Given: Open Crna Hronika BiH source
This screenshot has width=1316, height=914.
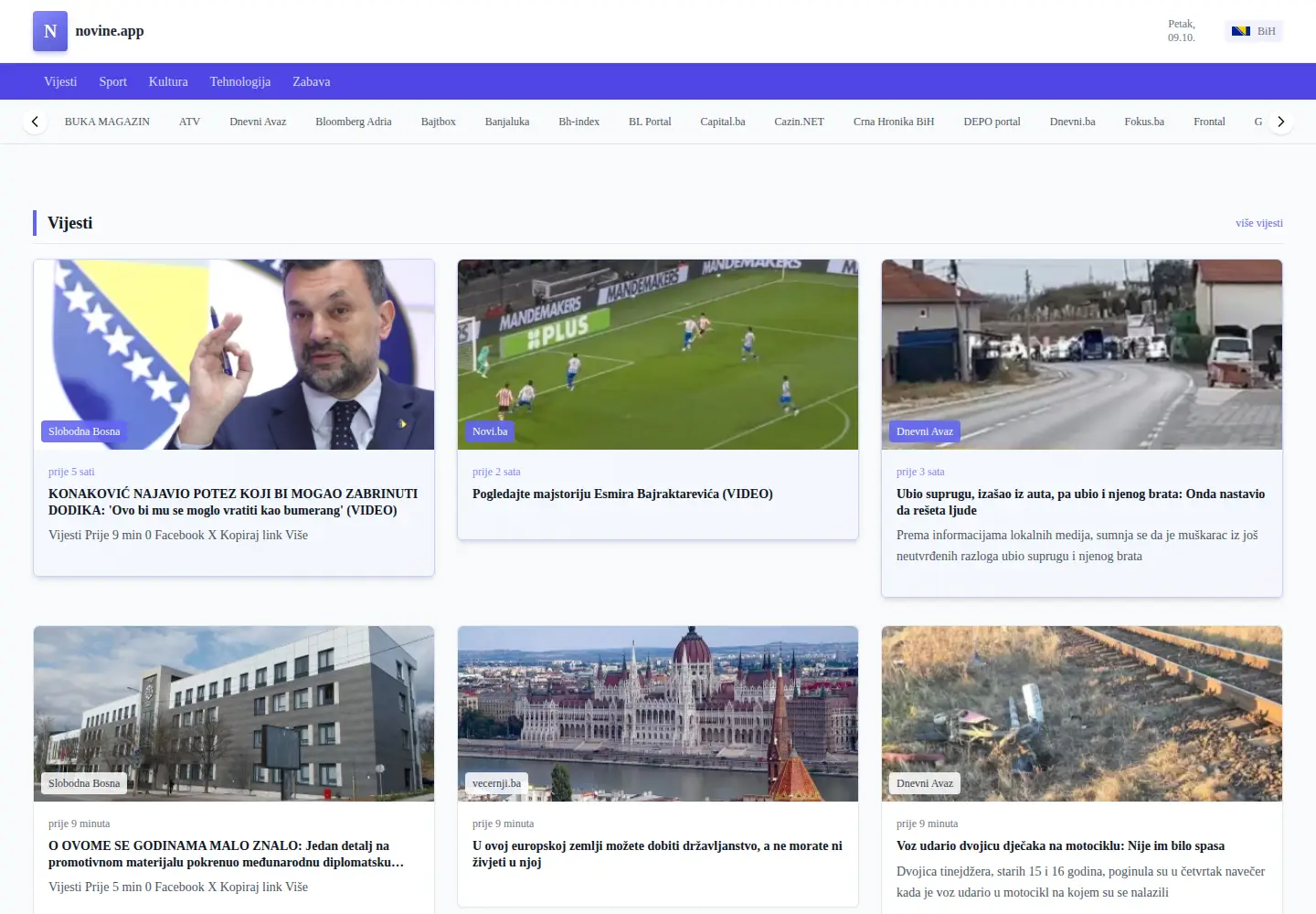Looking at the screenshot, I should pyautogui.click(x=894, y=122).
